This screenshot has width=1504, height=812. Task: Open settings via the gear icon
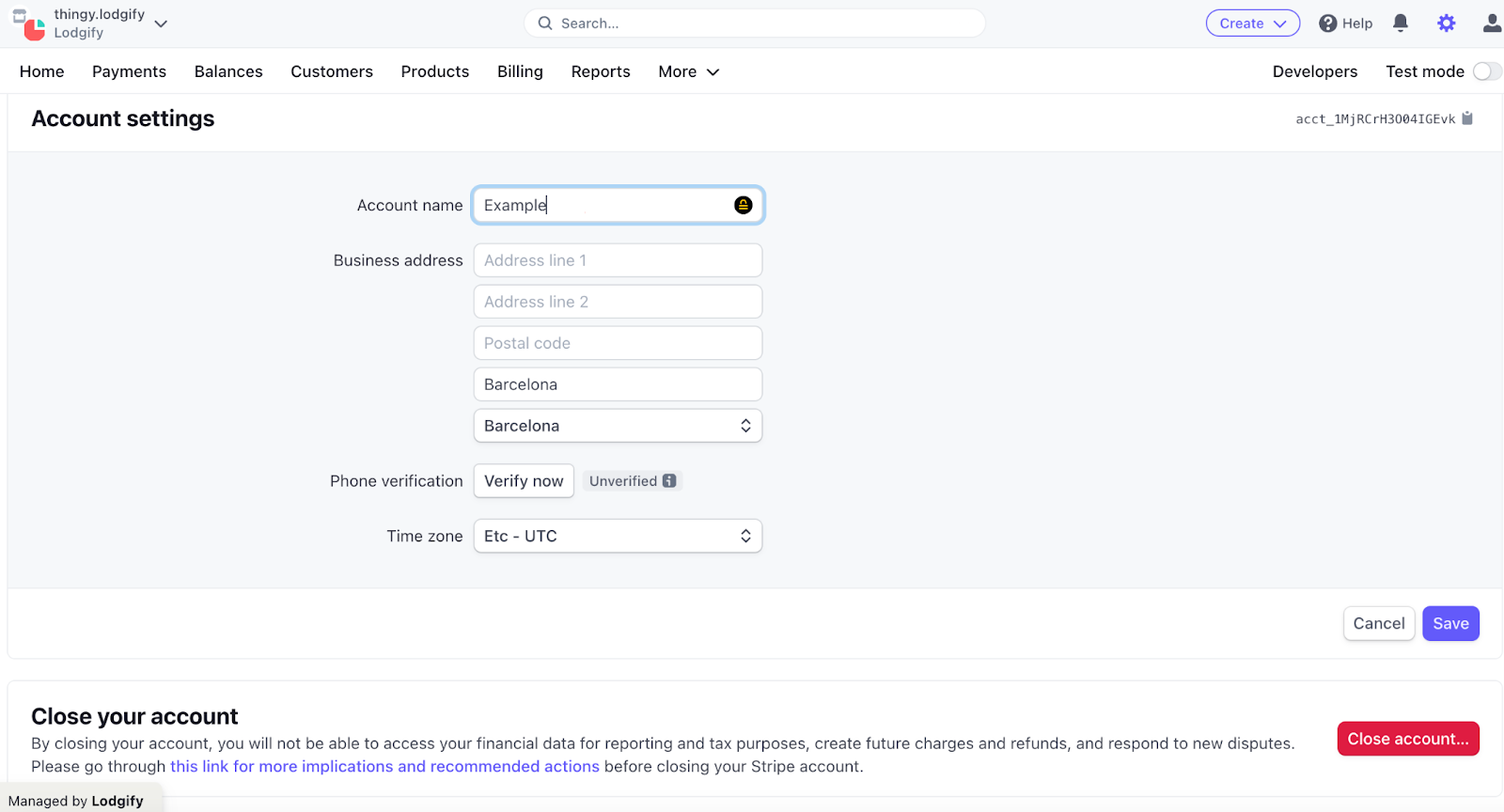point(1446,23)
